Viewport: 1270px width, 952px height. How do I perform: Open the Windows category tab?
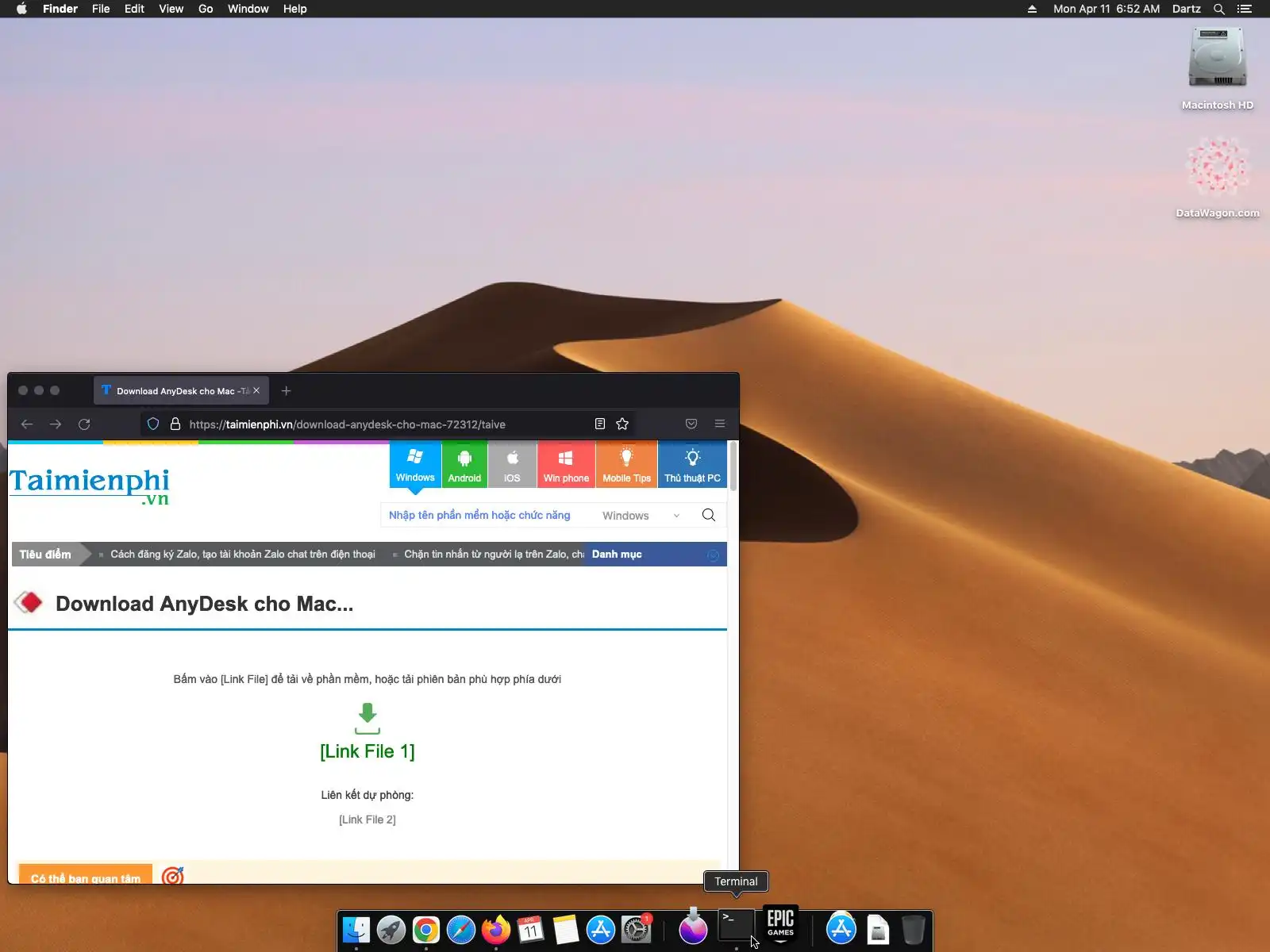coord(415,464)
